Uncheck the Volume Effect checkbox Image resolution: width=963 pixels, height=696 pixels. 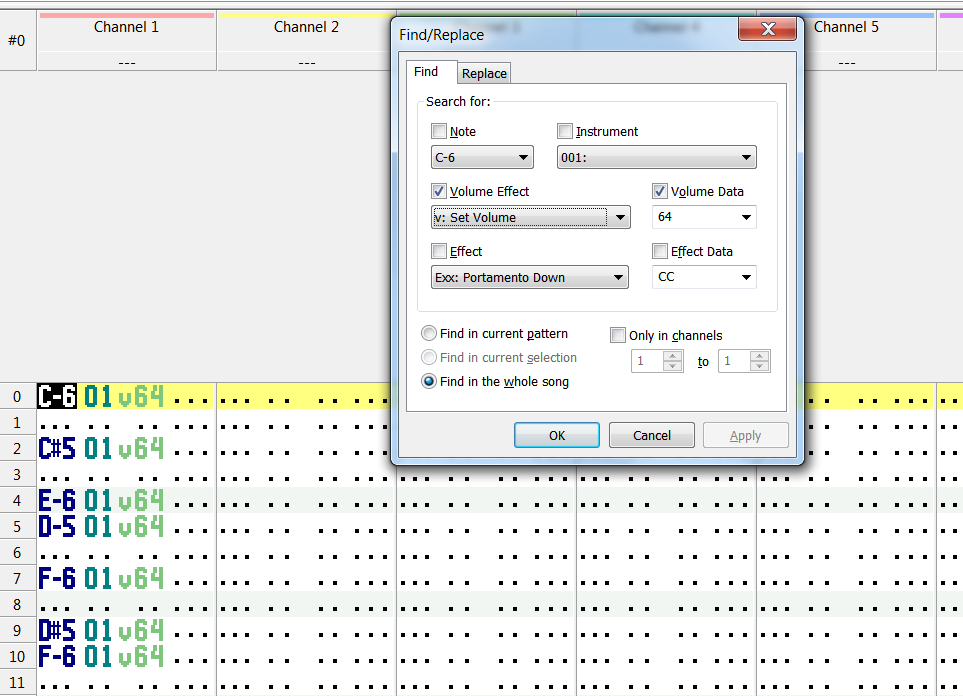coord(439,191)
